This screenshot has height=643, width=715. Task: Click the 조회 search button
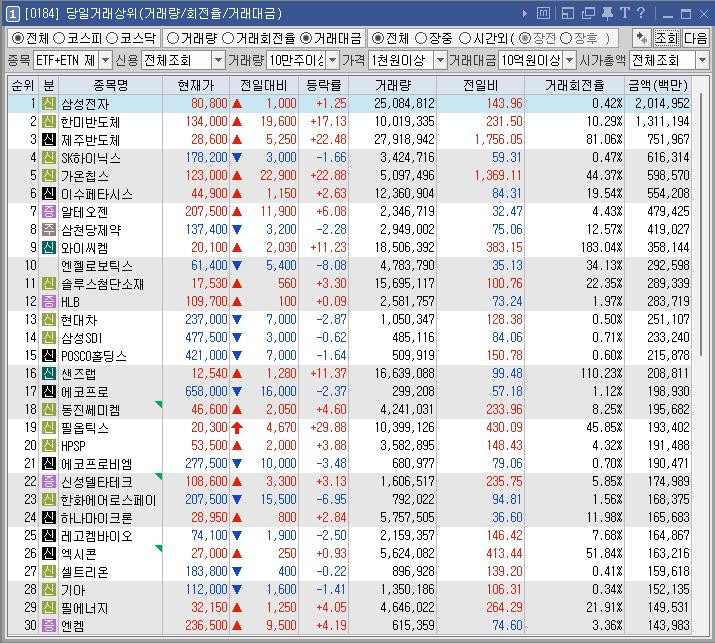(667, 38)
